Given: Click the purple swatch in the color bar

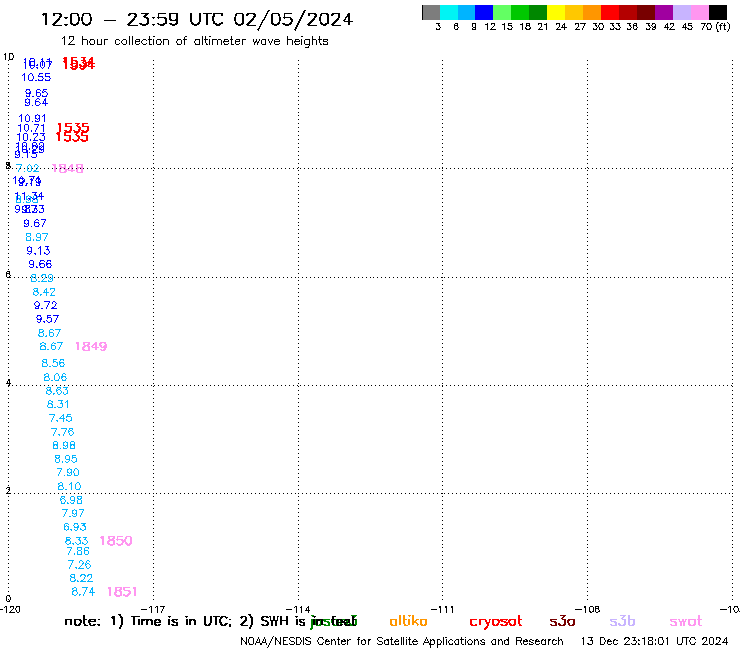Looking at the screenshot, I should 664,12.
